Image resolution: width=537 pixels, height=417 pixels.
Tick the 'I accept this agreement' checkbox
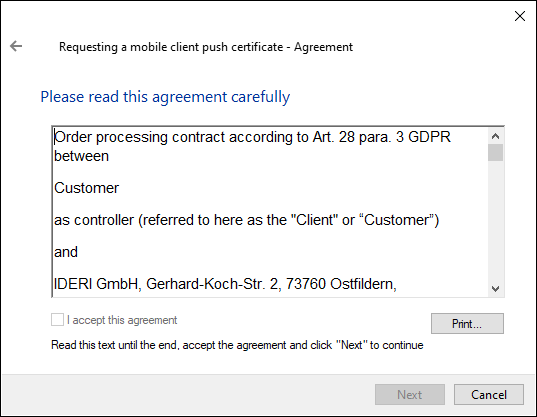[x=57, y=320]
